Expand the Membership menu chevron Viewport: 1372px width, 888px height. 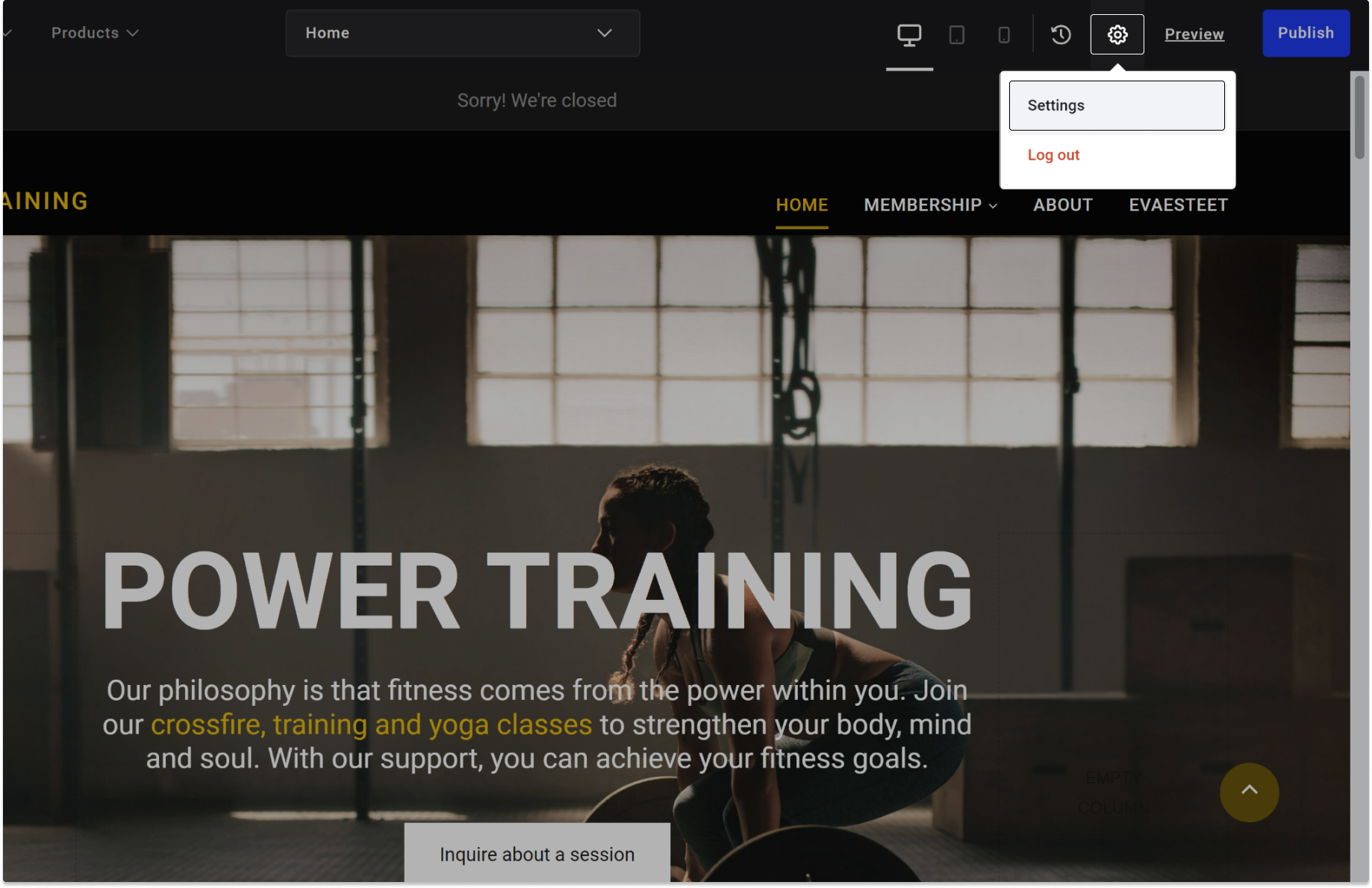pyautogui.click(x=993, y=206)
